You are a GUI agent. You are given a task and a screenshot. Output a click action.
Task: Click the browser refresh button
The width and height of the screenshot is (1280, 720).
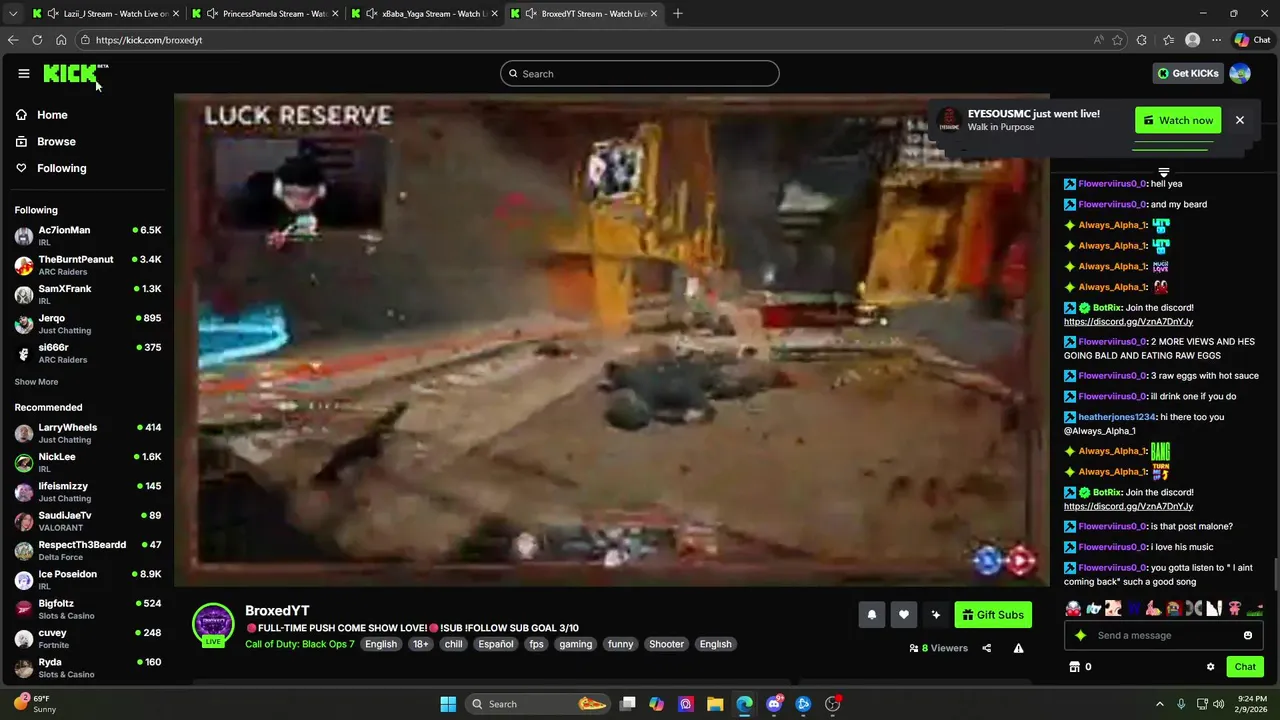tap(37, 40)
